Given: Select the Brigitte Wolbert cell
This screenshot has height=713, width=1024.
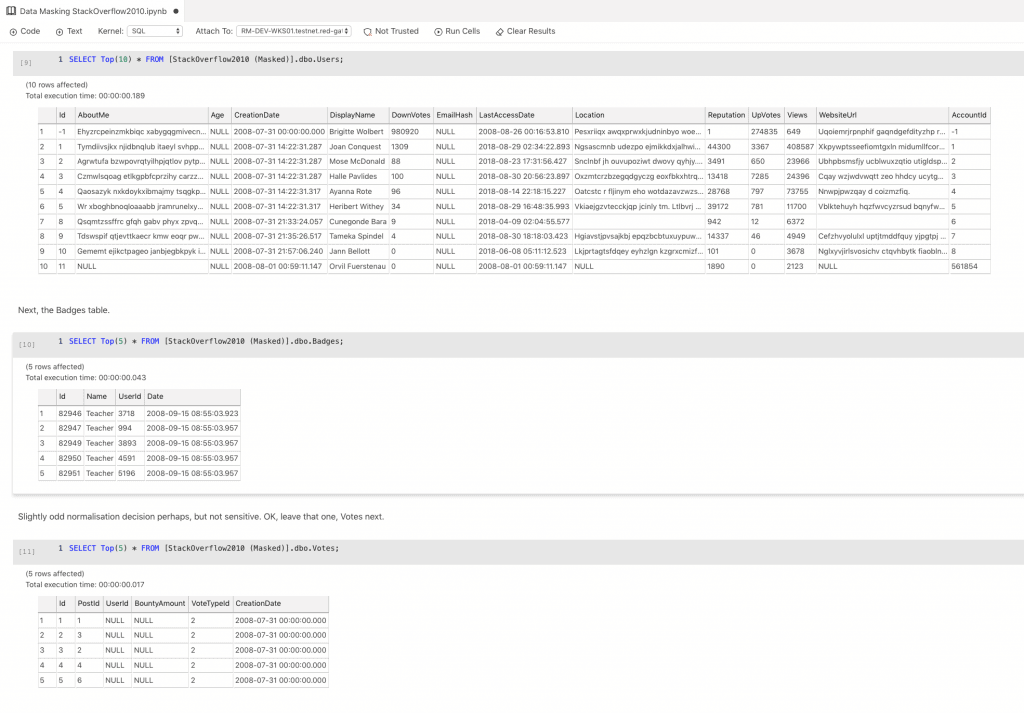Looking at the screenshot, I should point(357,131).
